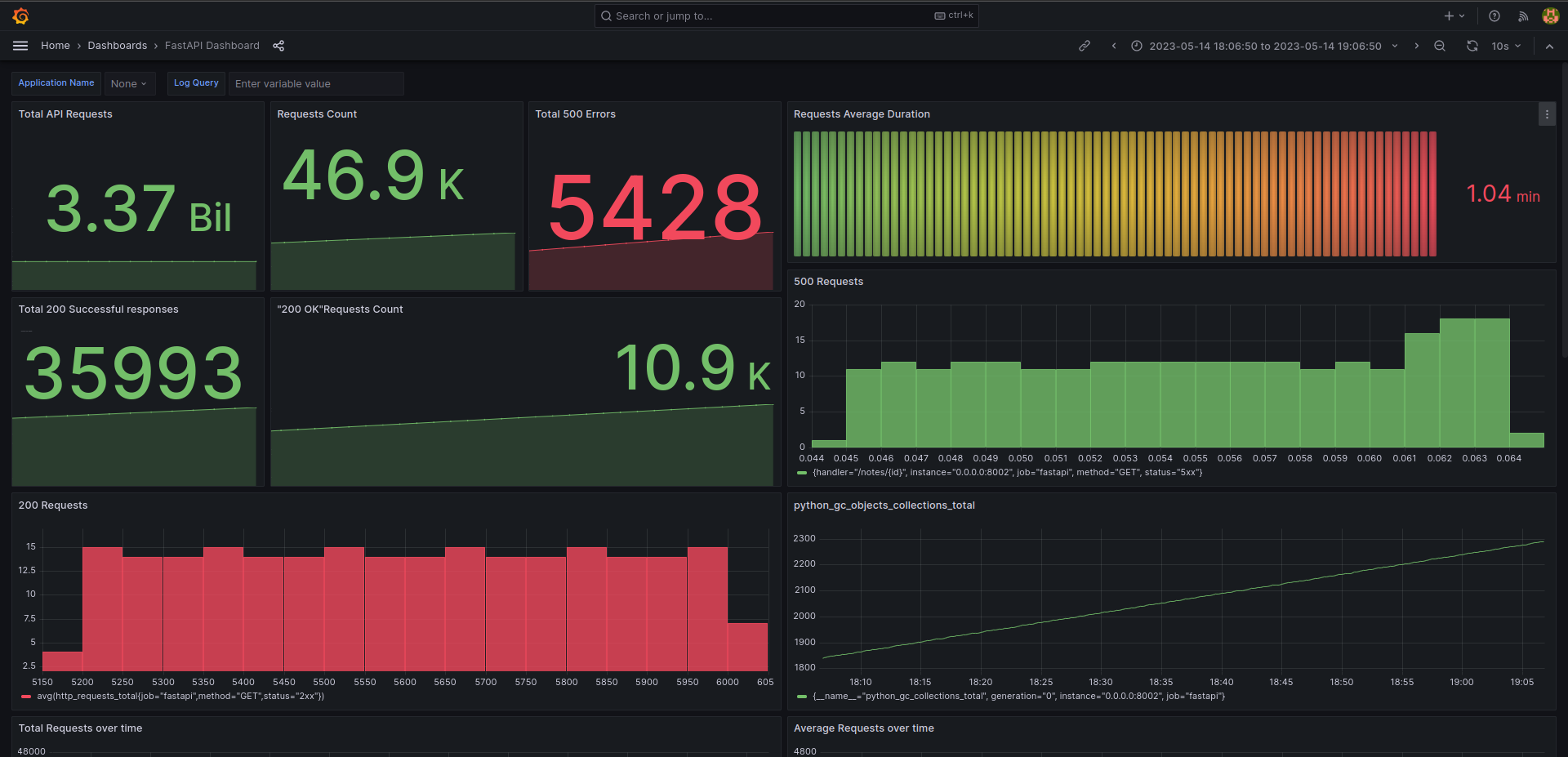Go to Home breadcrumb

coord(56,46)
